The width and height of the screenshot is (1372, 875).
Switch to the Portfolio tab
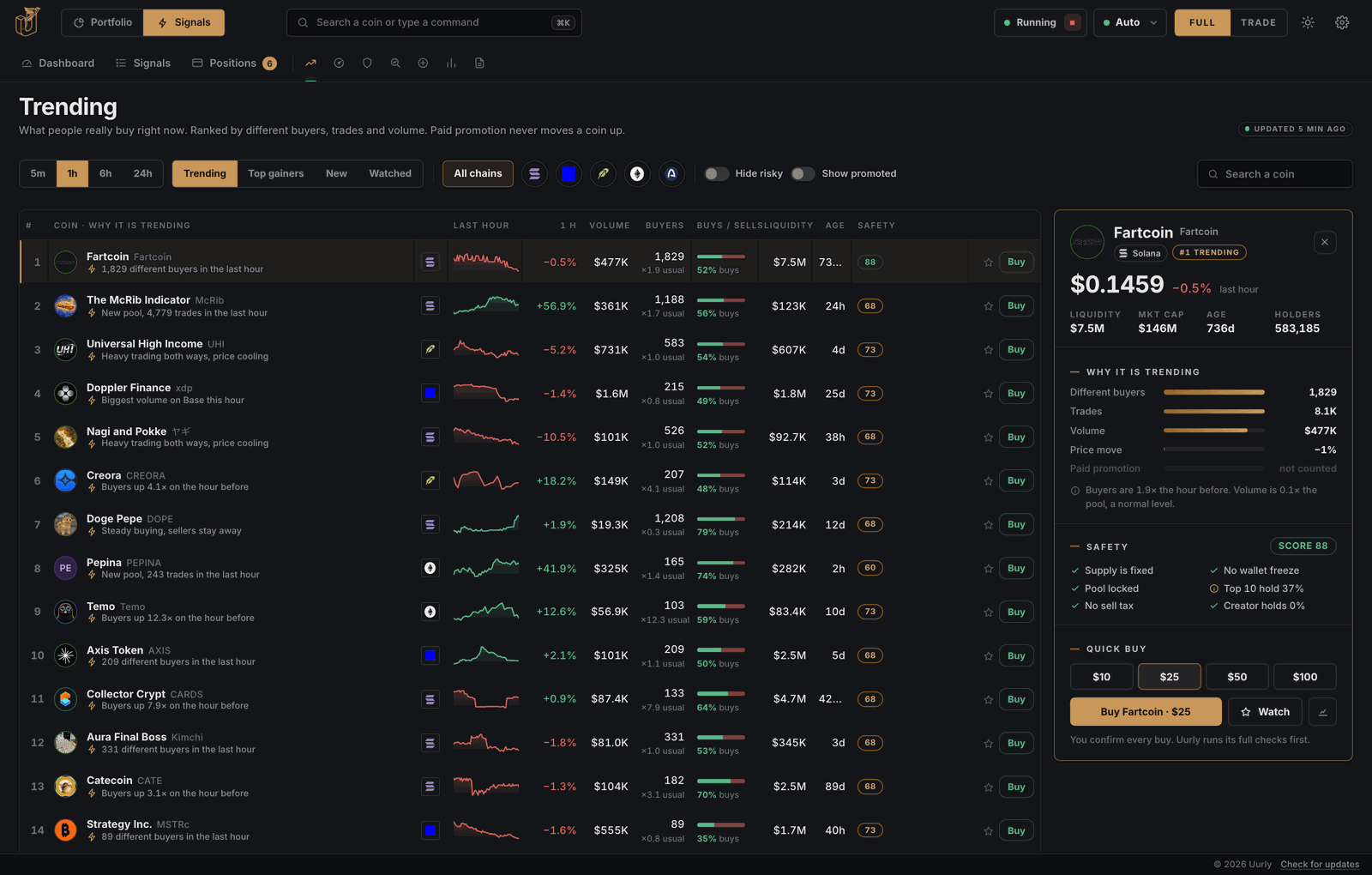(x=103, y=22)
